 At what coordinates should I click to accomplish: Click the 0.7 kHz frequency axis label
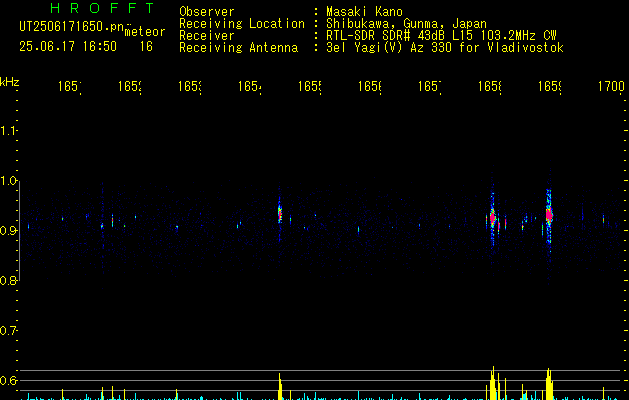8,331
